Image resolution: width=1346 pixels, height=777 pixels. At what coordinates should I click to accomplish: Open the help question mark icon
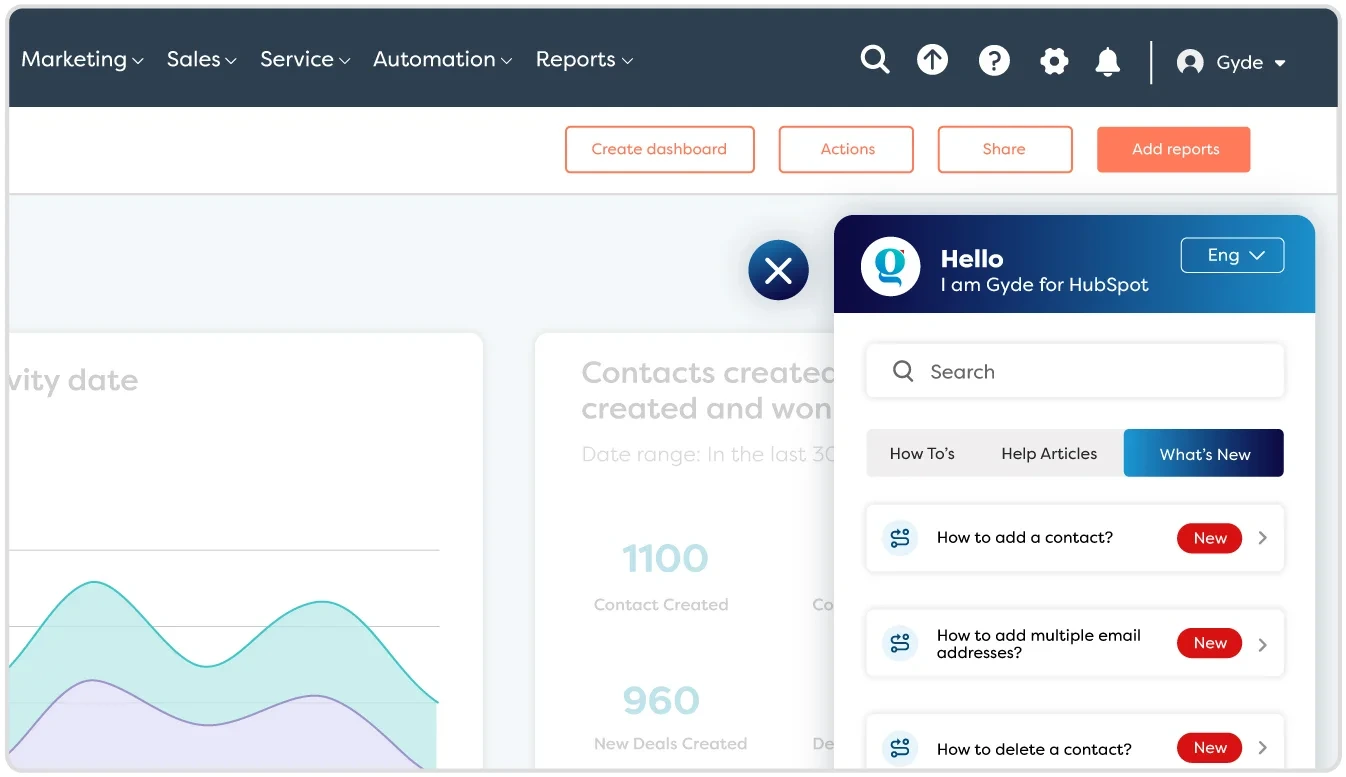pyautogui.click(x=994, y=59)
